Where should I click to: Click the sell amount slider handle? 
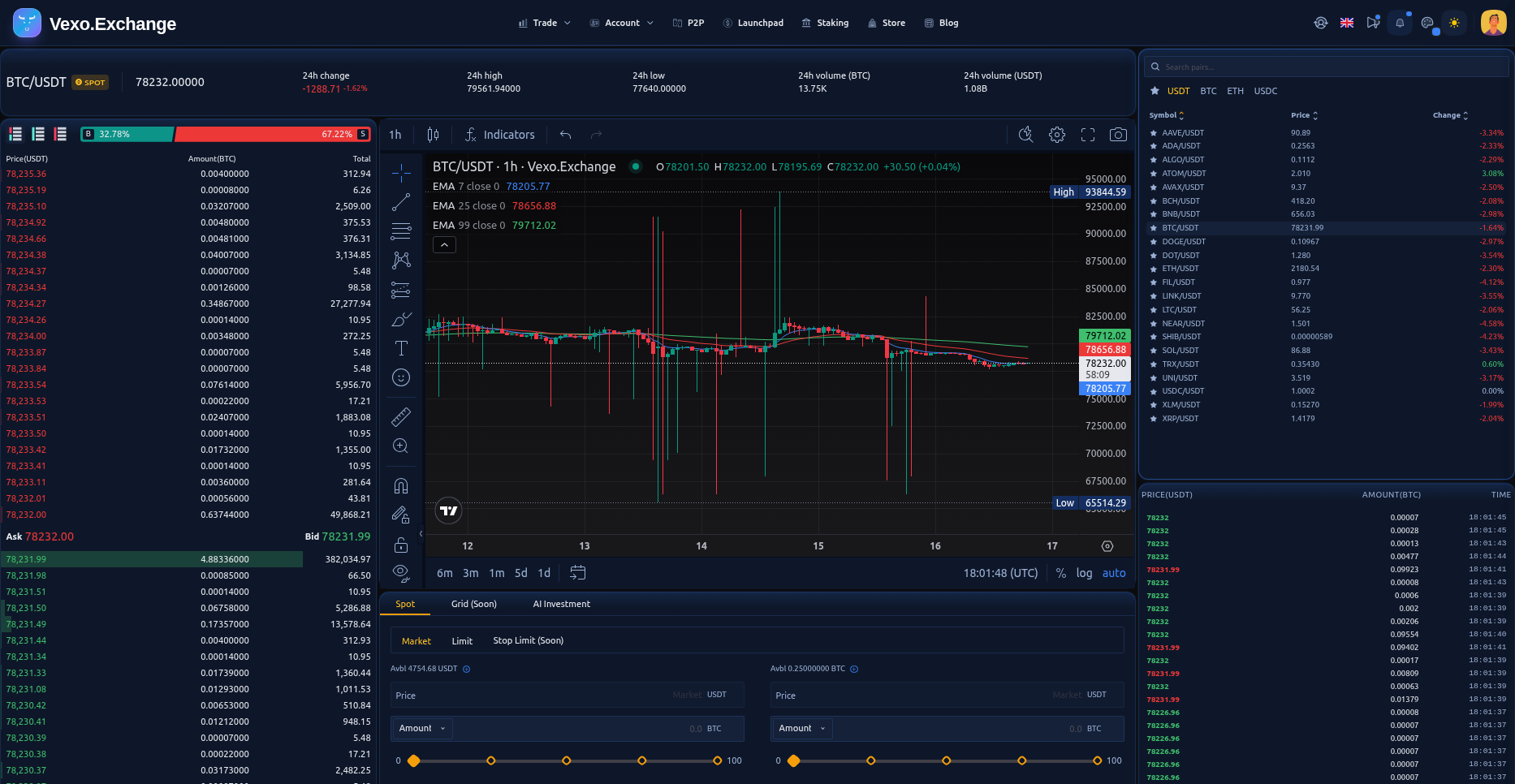794,761
